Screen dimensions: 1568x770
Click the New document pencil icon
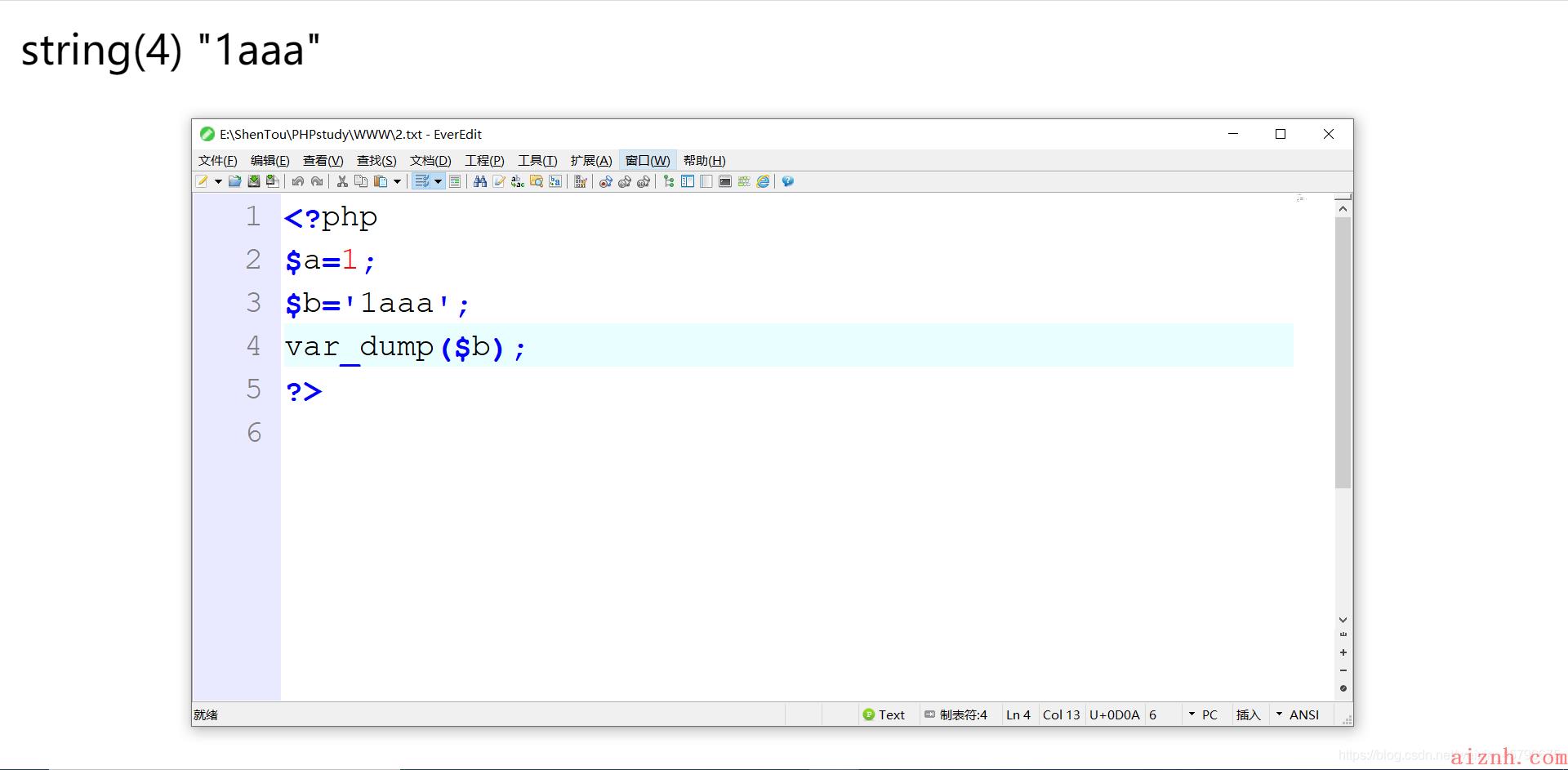[x=202, y=181]
